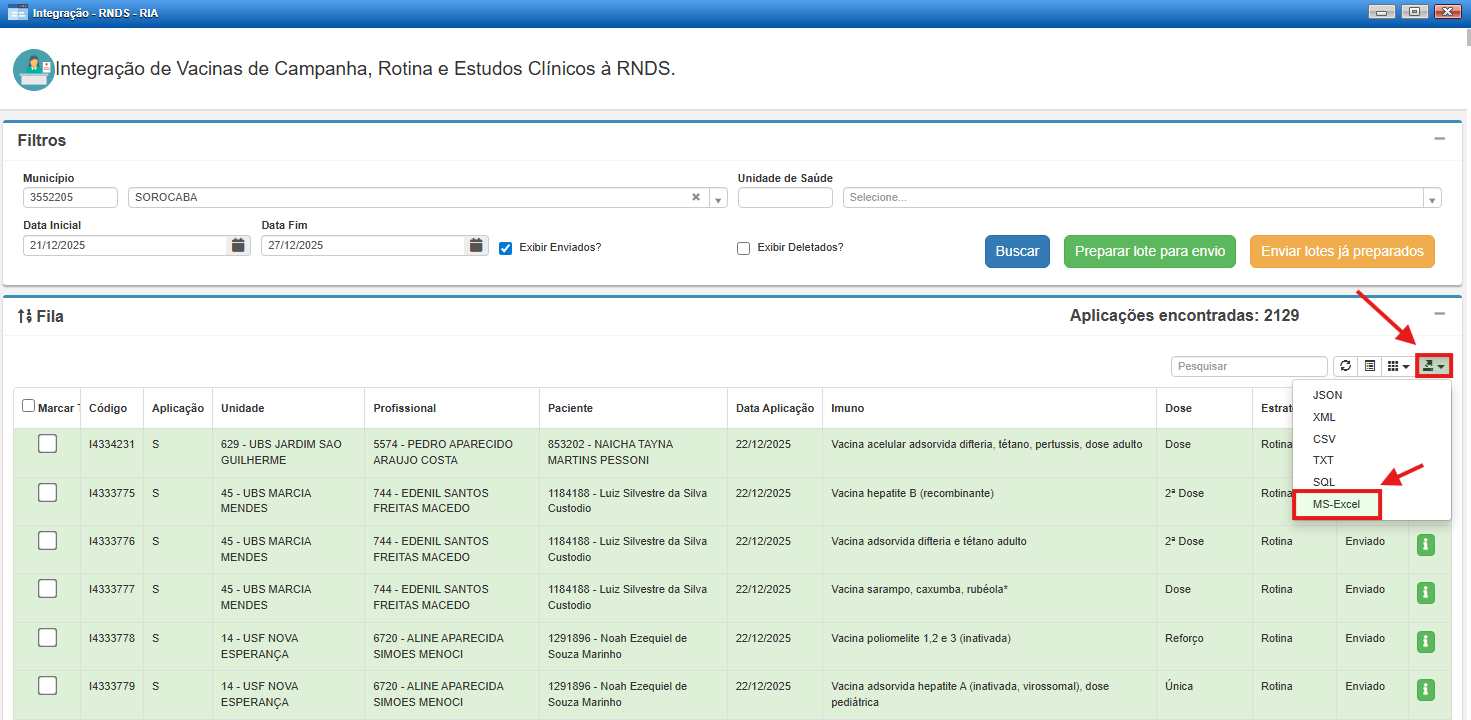The width and height of the screenshot is (1471, 720).
Task: Click the Buscar button
Action: 1017,252
